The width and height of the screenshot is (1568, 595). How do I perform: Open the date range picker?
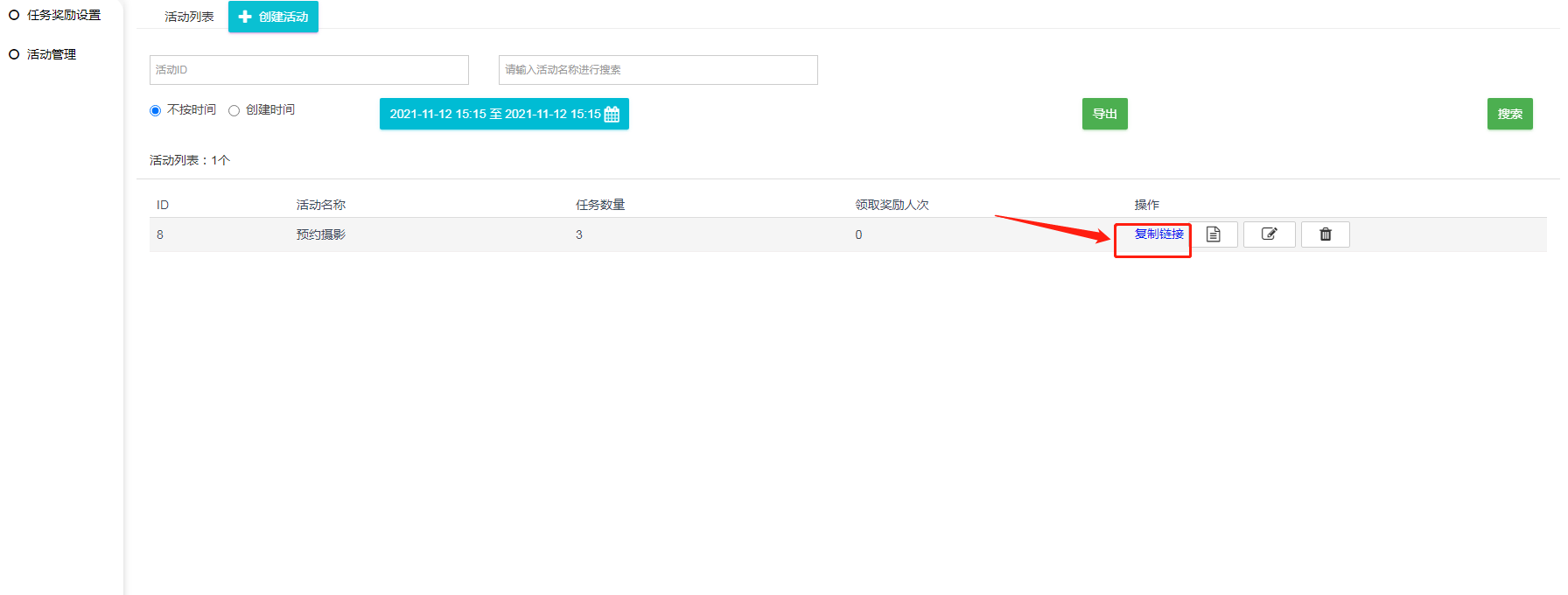coord(504,114)
